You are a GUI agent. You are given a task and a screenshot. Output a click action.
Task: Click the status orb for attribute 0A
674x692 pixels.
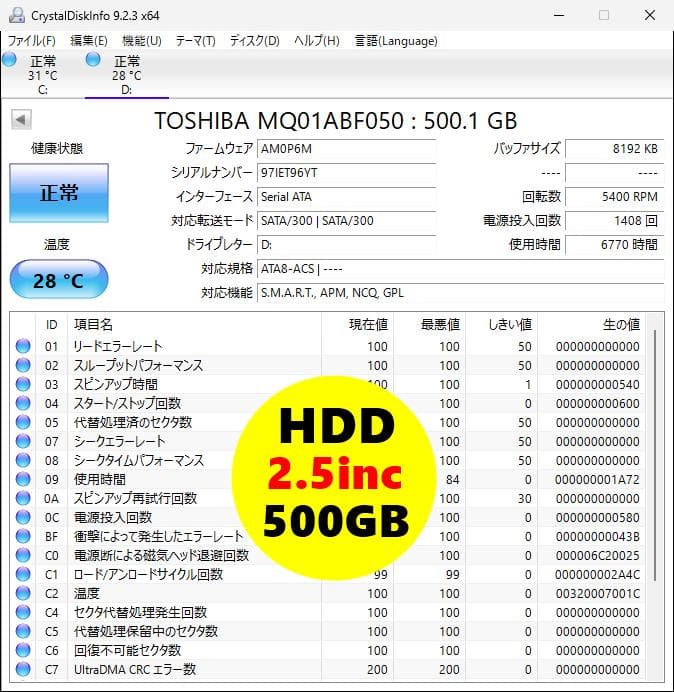click(x=23, y=498)
